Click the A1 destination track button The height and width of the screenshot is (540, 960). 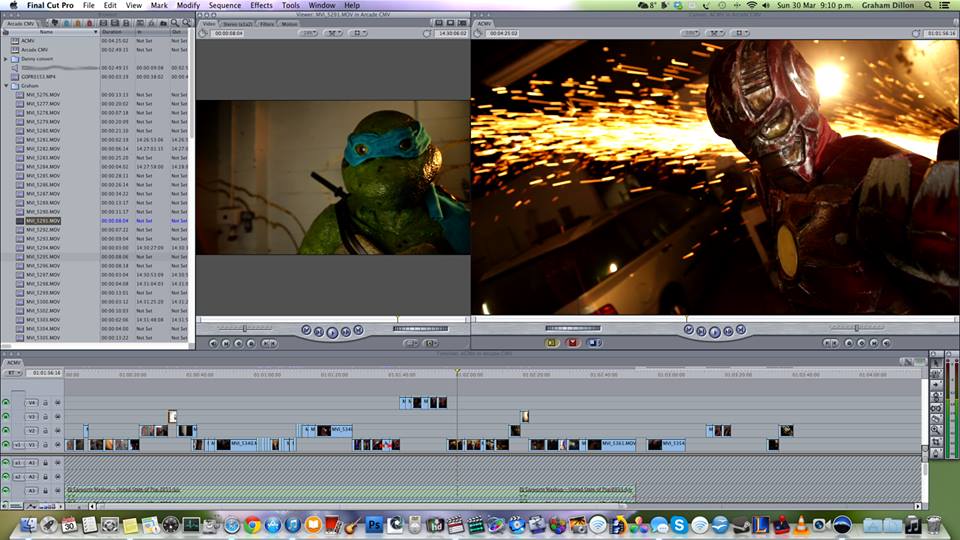pos(31,462)
